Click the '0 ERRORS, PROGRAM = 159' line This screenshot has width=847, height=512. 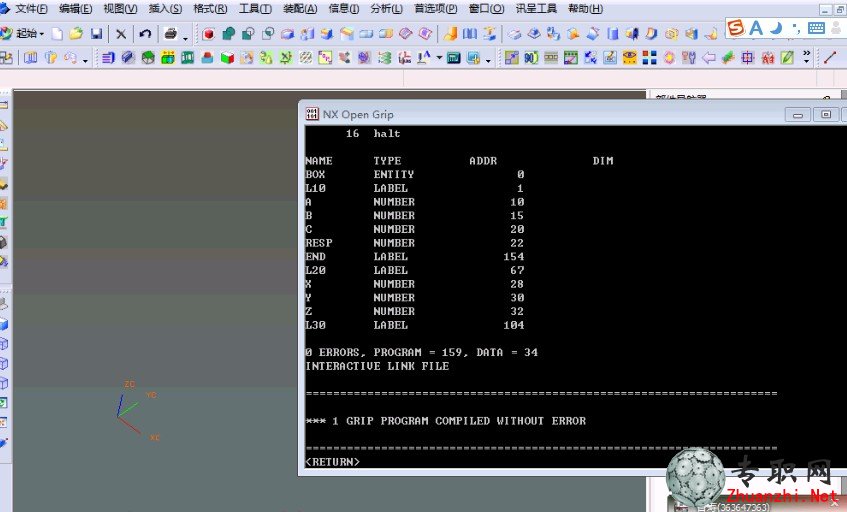click(x=421, y=352)
